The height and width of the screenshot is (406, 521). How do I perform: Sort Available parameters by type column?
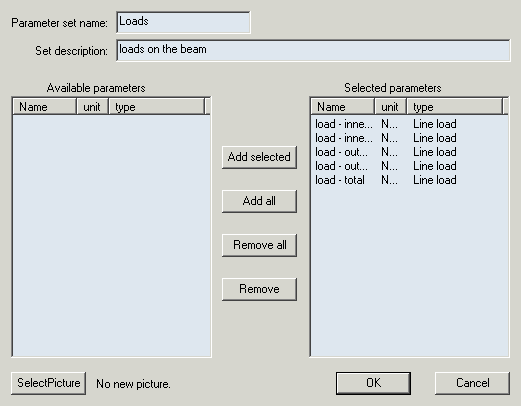157,107
